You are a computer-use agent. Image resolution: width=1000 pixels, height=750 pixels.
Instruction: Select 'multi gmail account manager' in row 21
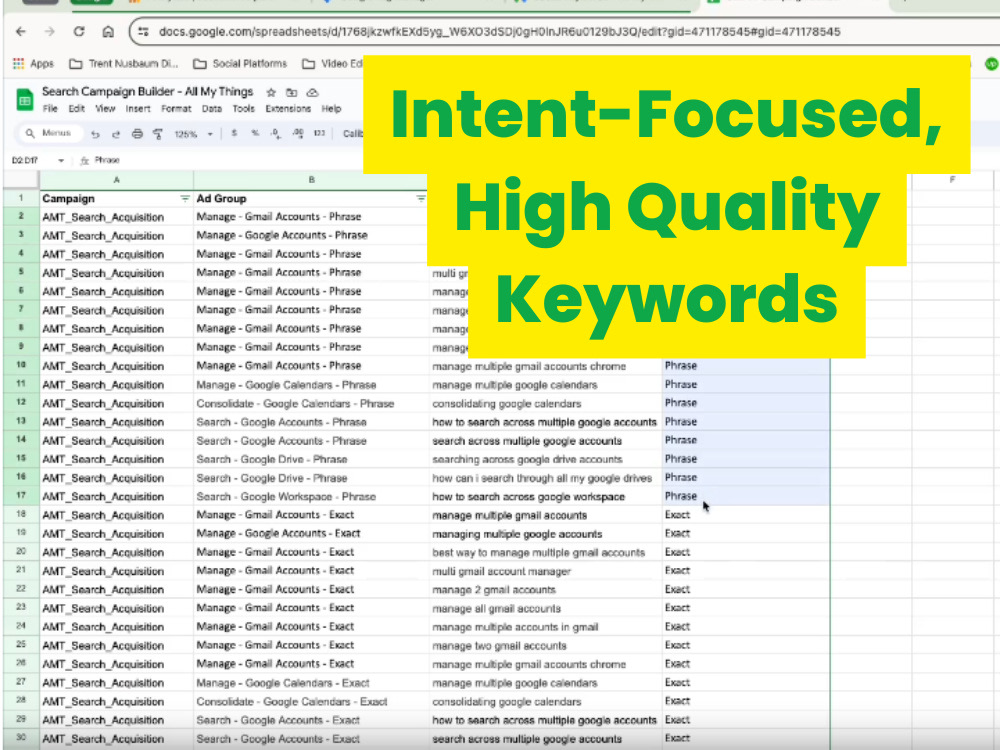click(545, 571)
